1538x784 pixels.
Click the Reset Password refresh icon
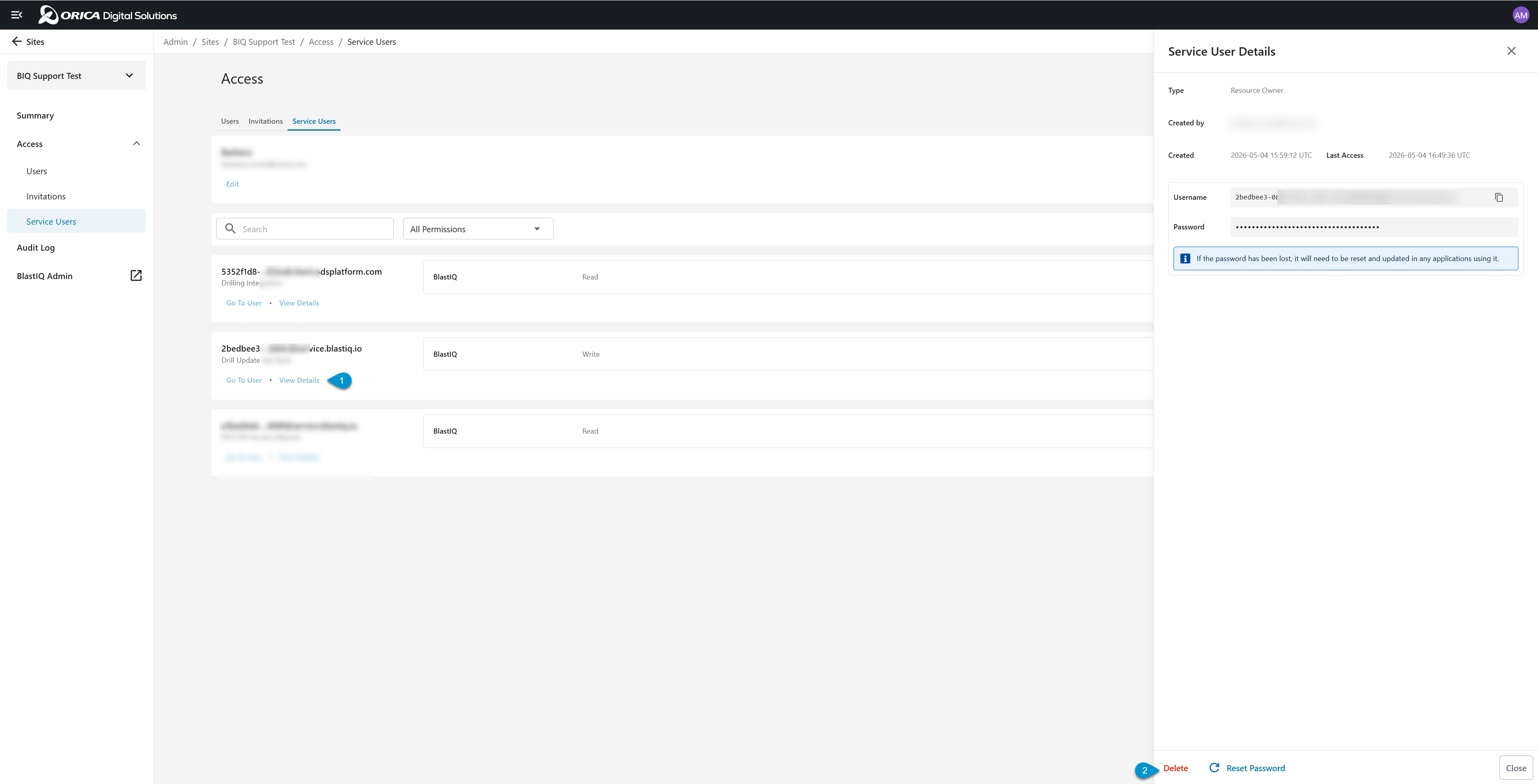click(1214, 767)
